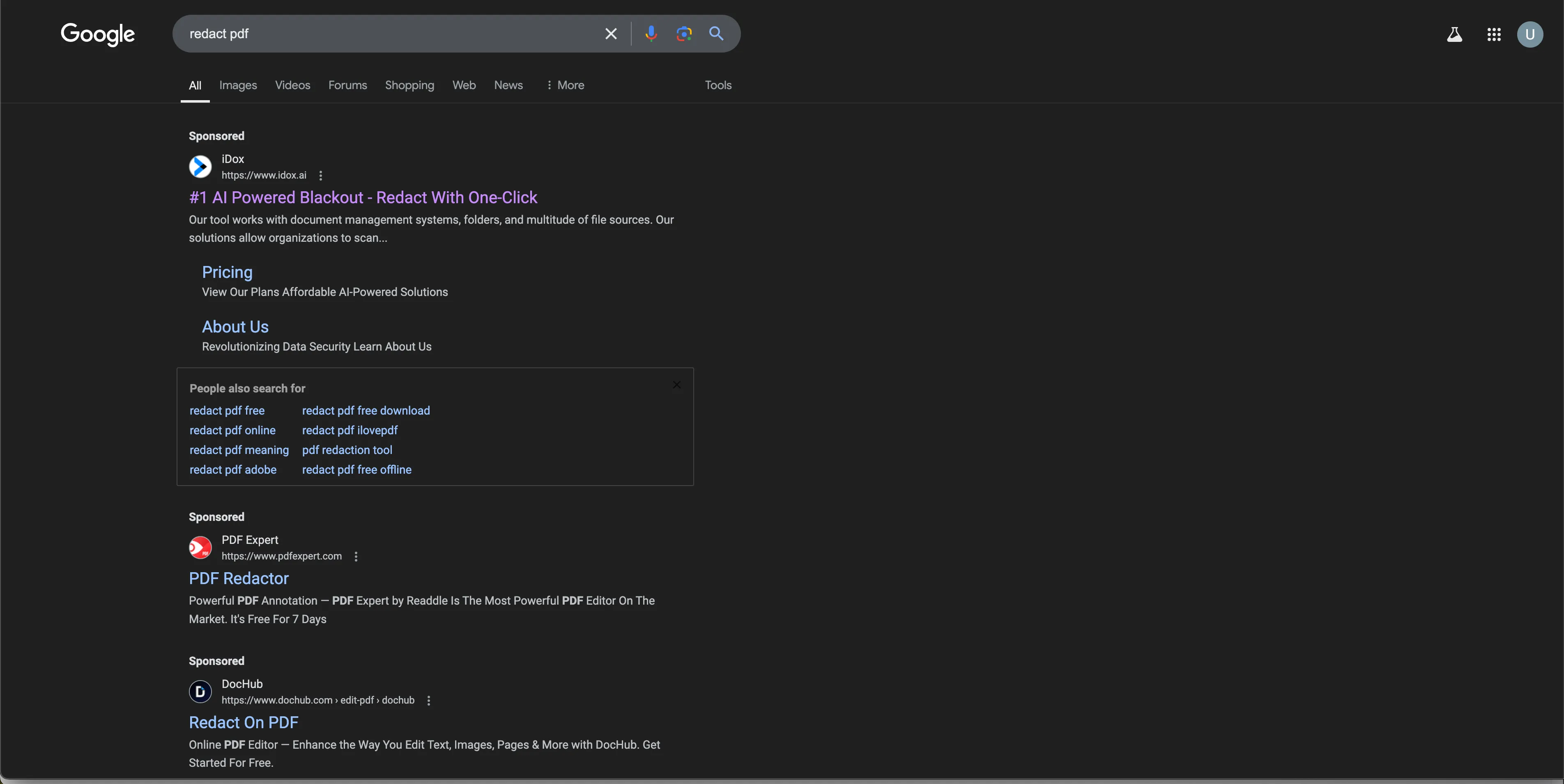
Task: Search for pdf redaction tool
Action: [x=347, y=450]
